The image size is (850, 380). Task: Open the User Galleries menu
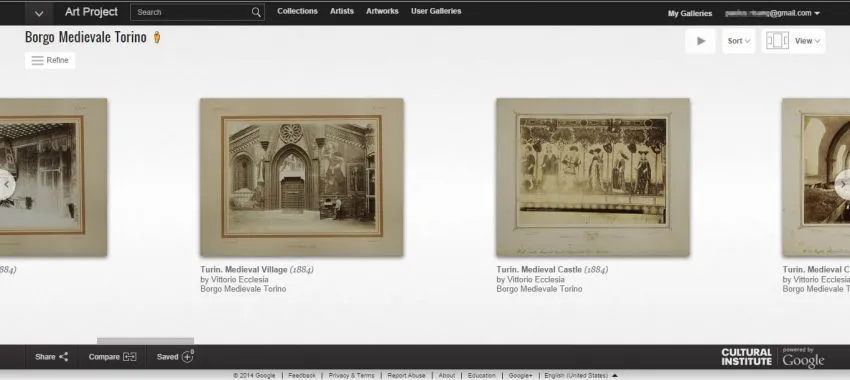(x=436, y=11)
